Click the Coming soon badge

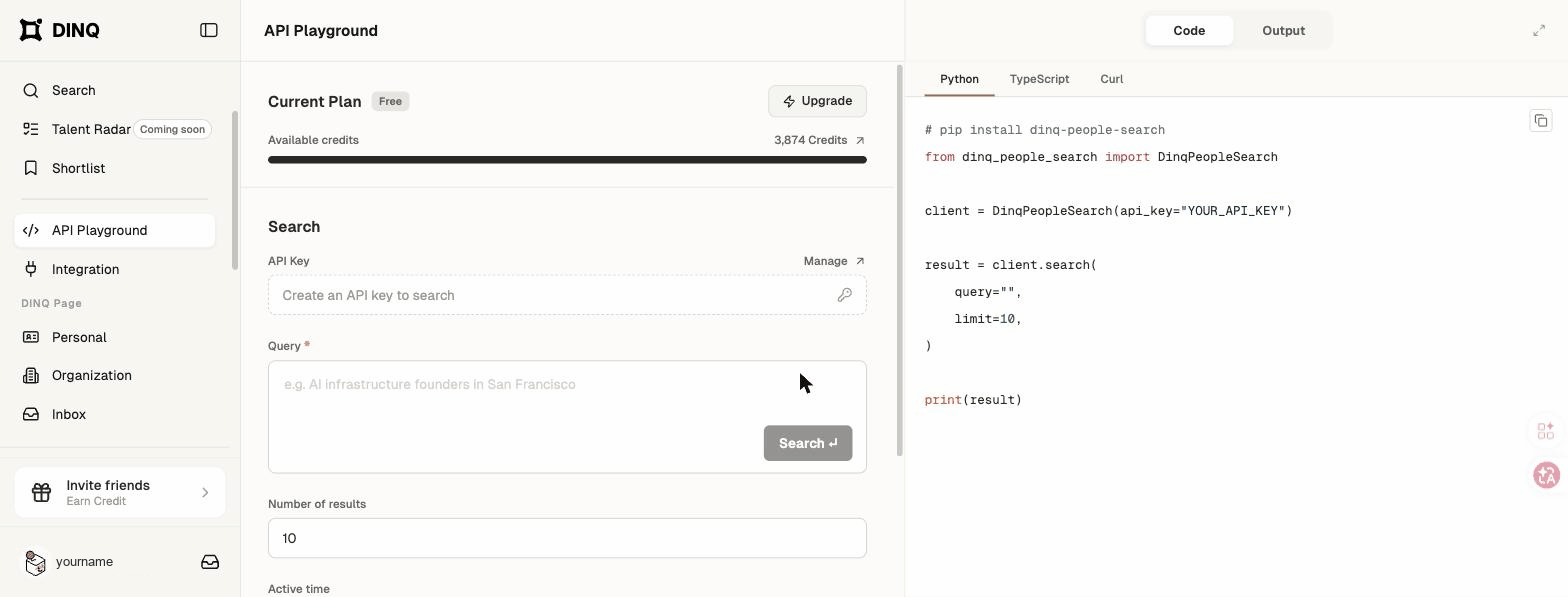click(x=172, y=129)
